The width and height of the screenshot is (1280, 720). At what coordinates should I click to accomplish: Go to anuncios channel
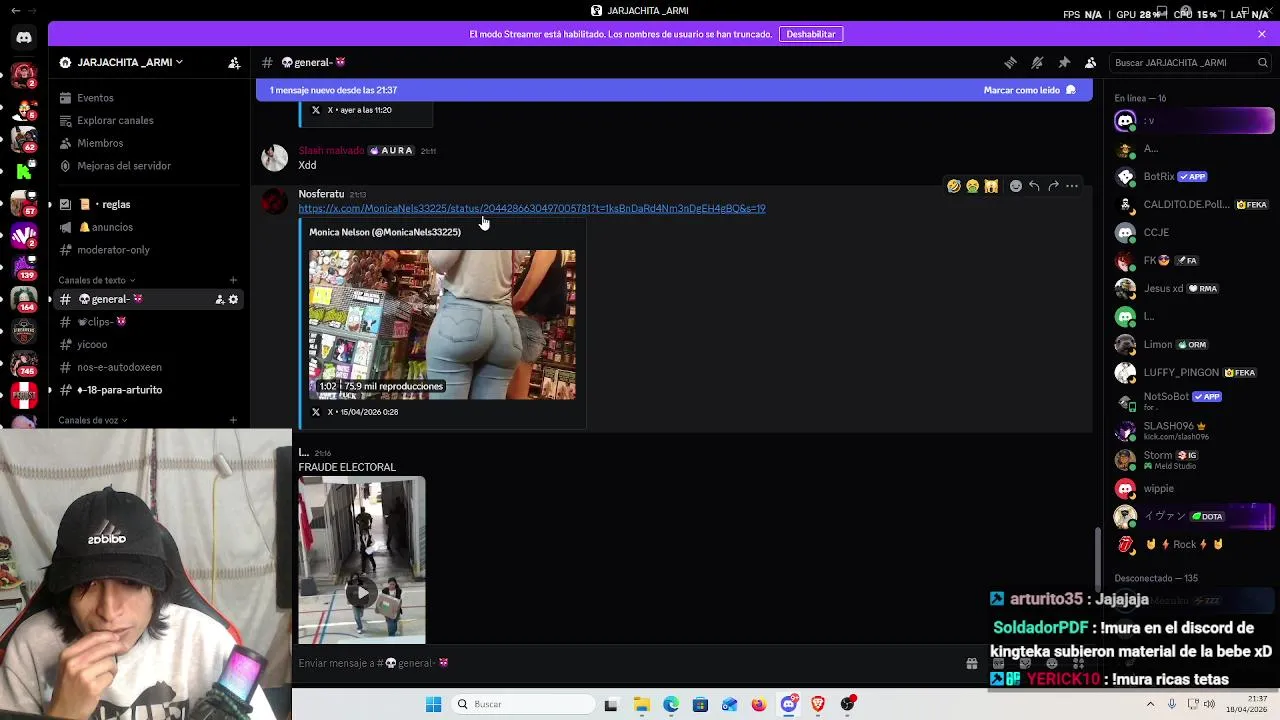(x=150, y=227)
